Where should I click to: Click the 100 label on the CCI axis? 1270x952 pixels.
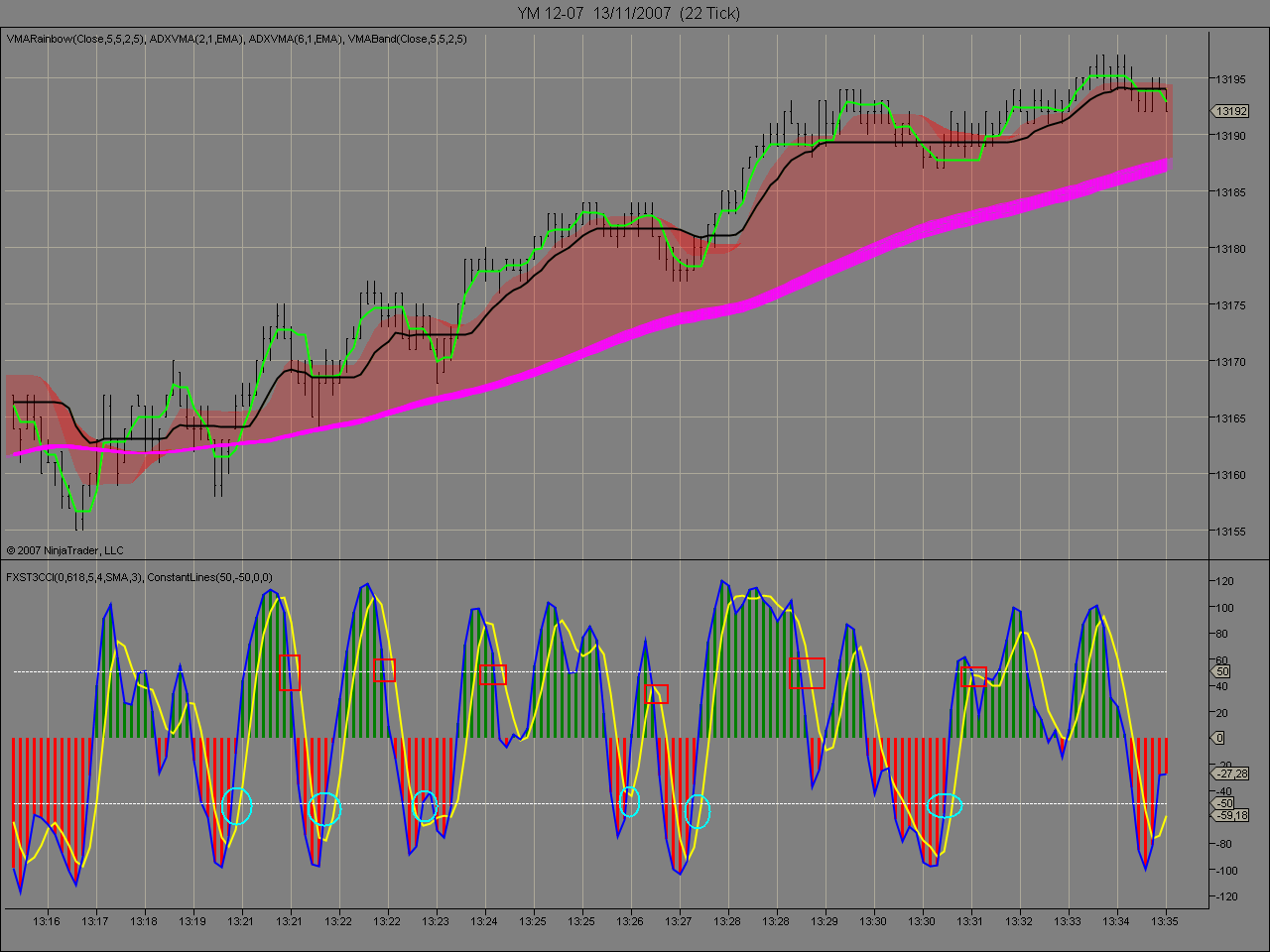coord(1224,608)
